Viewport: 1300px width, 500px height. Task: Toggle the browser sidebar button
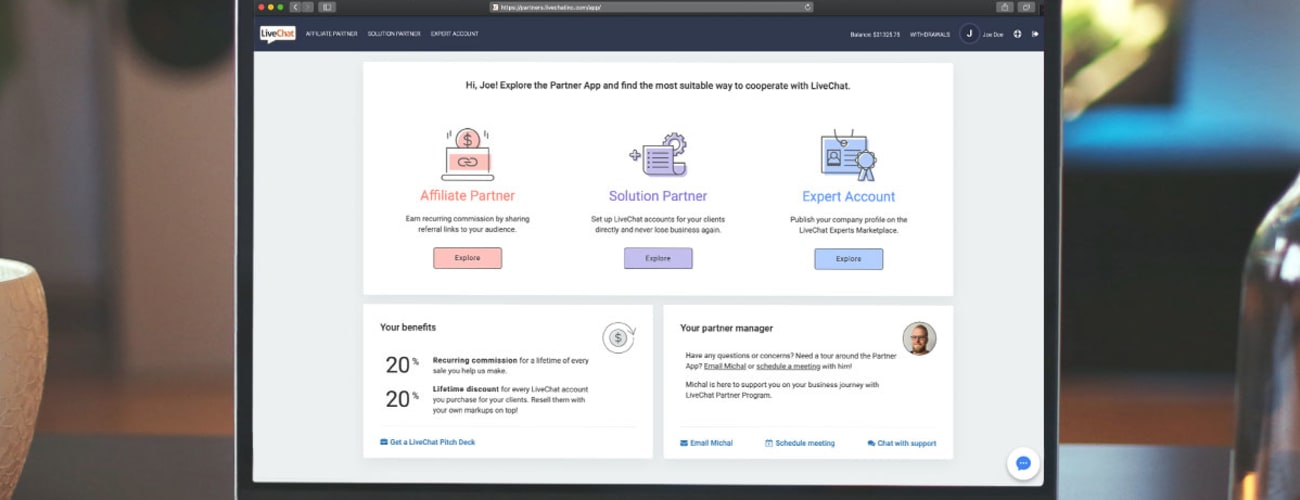tap(327, 7)
